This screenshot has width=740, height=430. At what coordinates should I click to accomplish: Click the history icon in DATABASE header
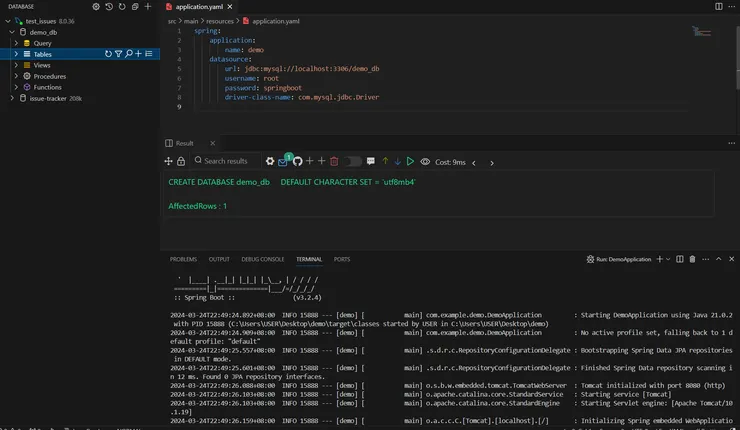109,6
